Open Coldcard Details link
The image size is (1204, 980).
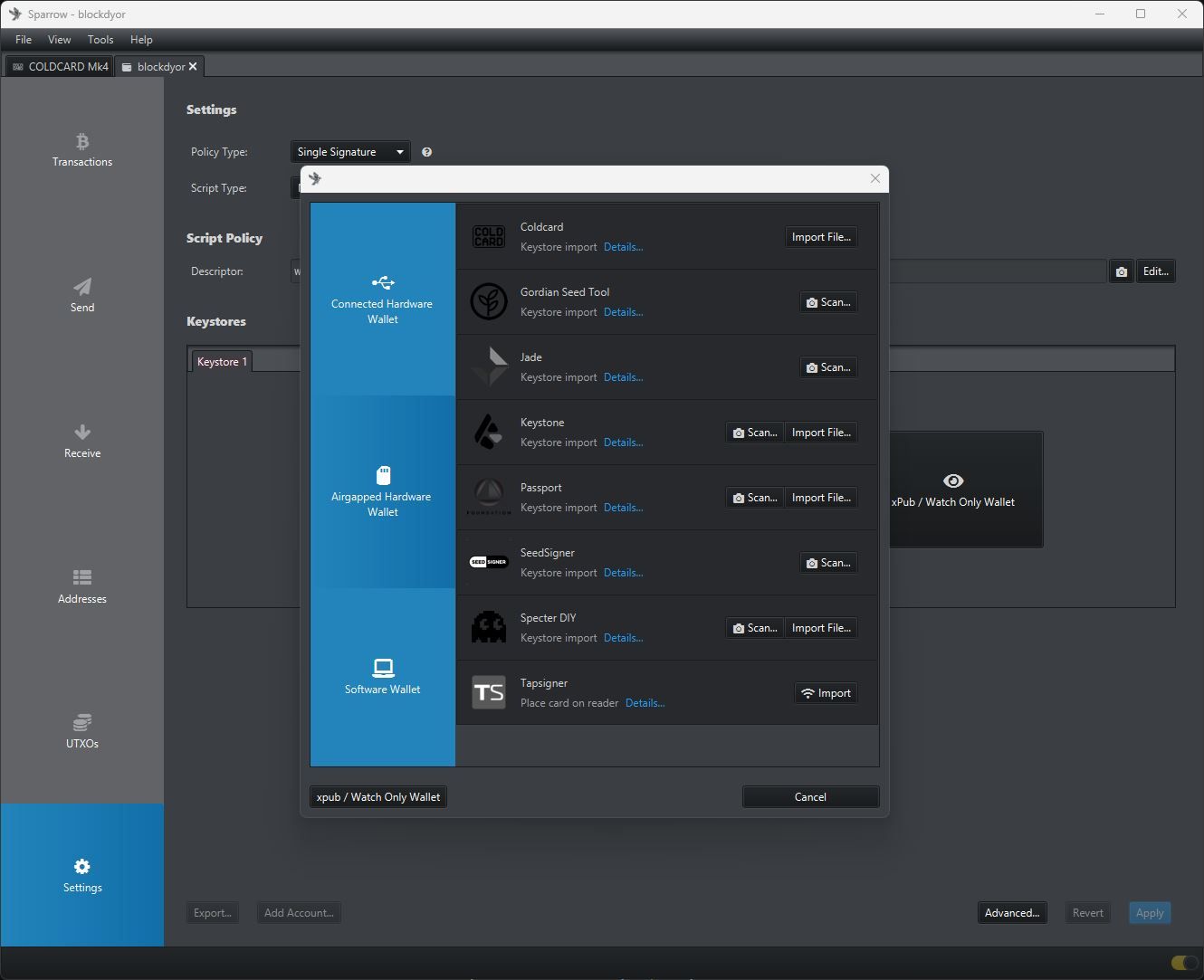coord(623,247)
